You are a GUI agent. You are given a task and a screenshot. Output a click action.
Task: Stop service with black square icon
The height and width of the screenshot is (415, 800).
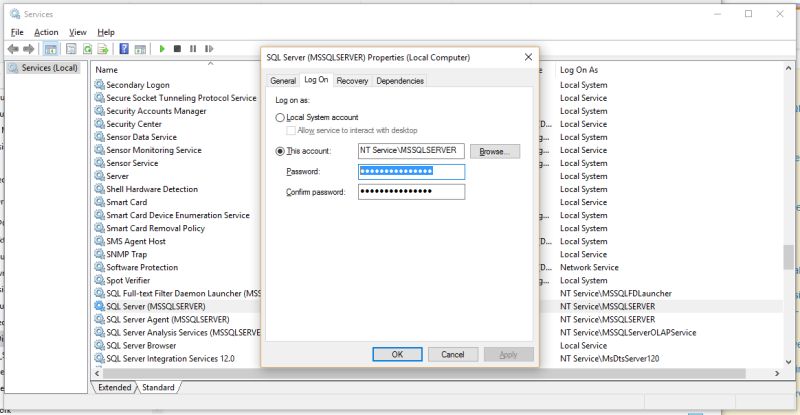click(177, 49)
